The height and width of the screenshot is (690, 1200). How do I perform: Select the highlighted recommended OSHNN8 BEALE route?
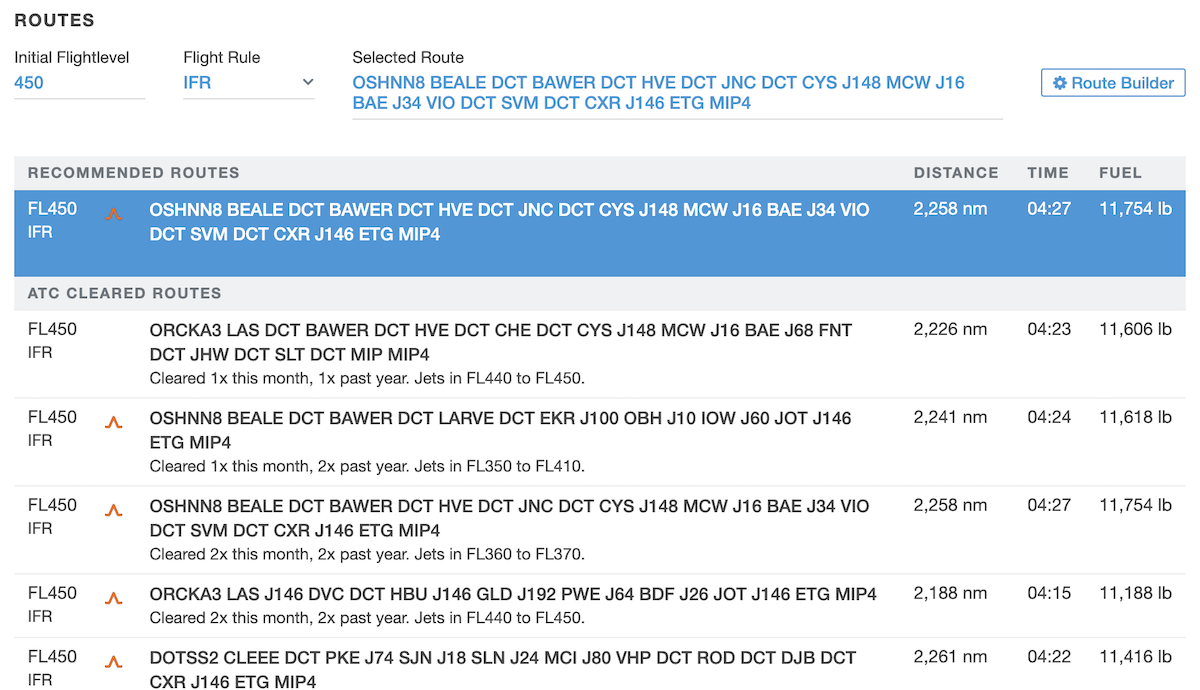click(x=510, y=222)
